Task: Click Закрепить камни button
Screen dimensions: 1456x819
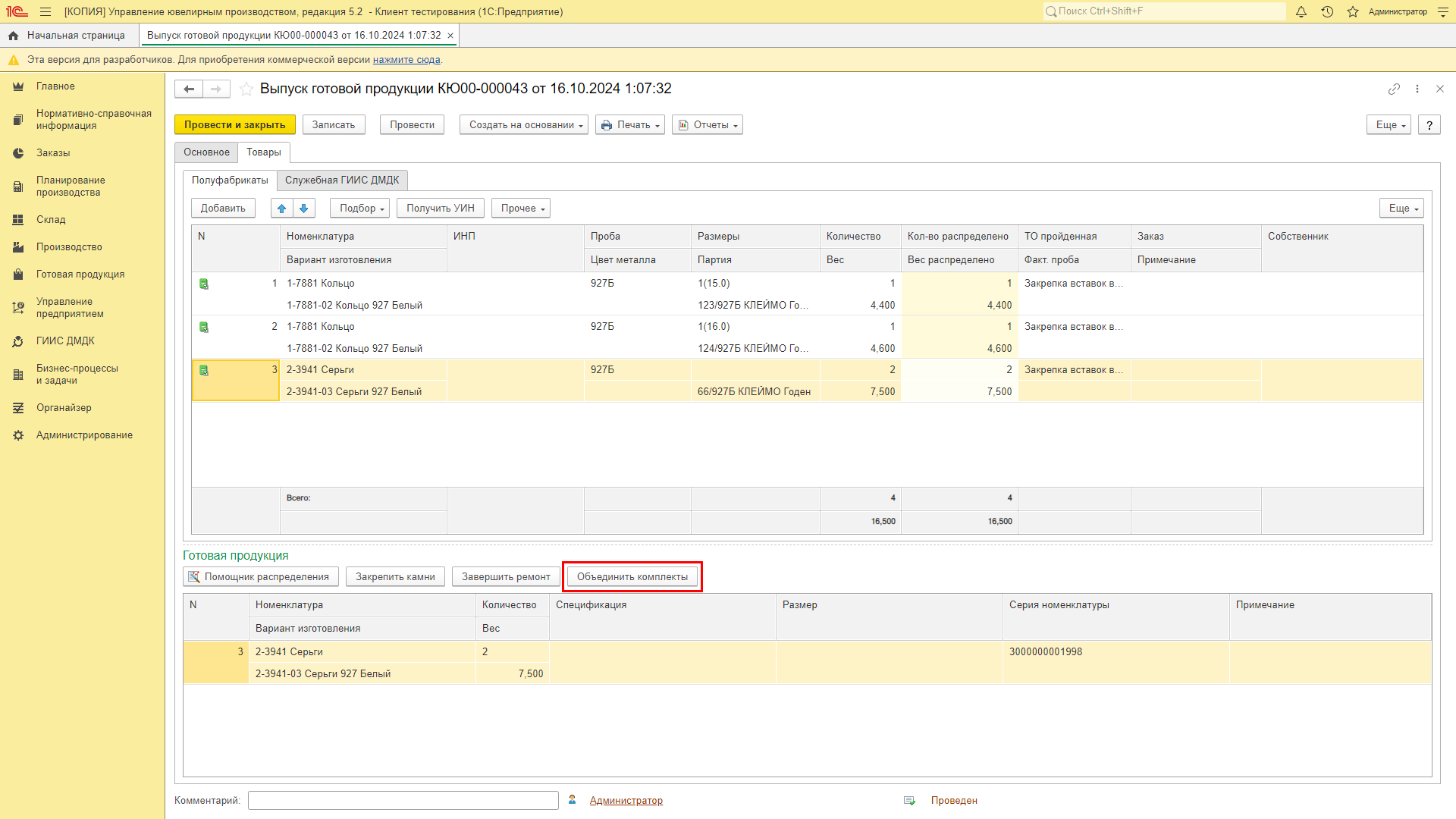Action: [x=395, y=577]
